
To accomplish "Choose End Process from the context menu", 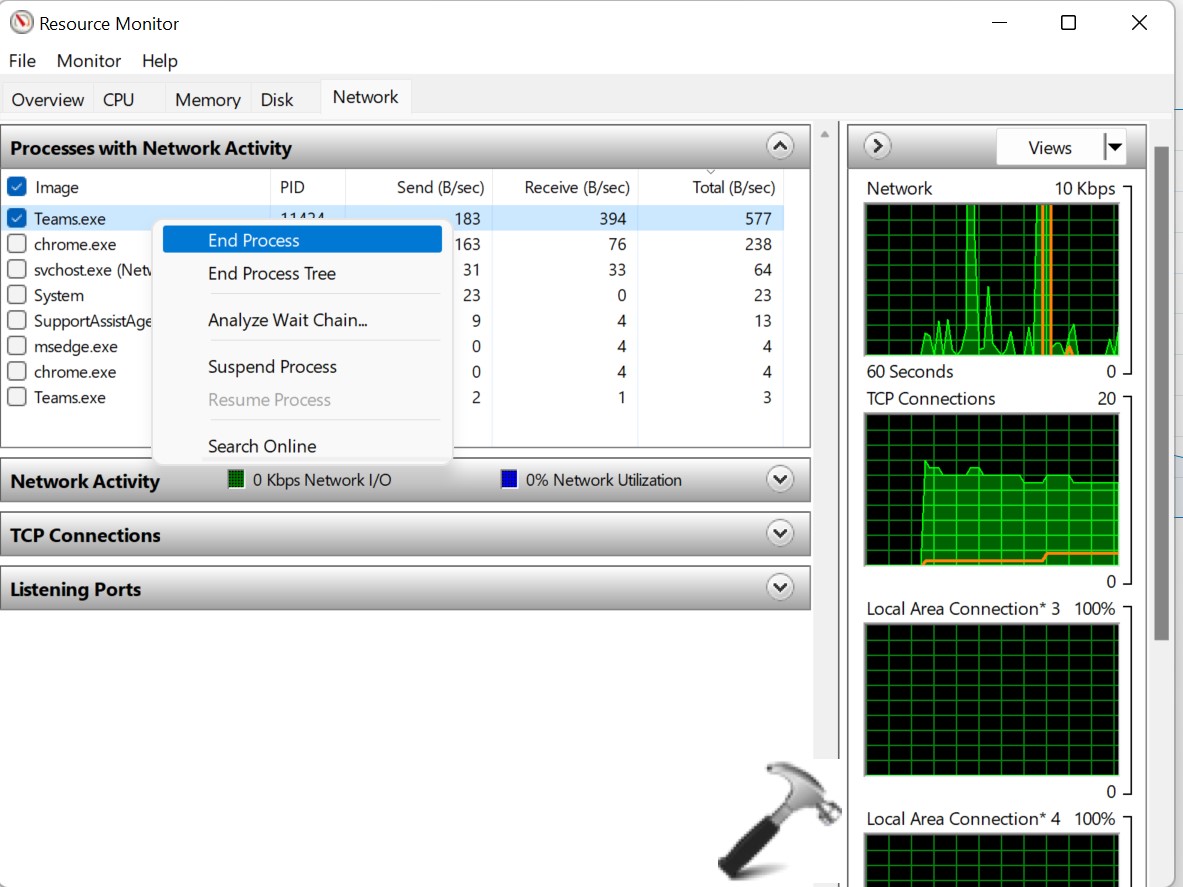I will [302, 240].
